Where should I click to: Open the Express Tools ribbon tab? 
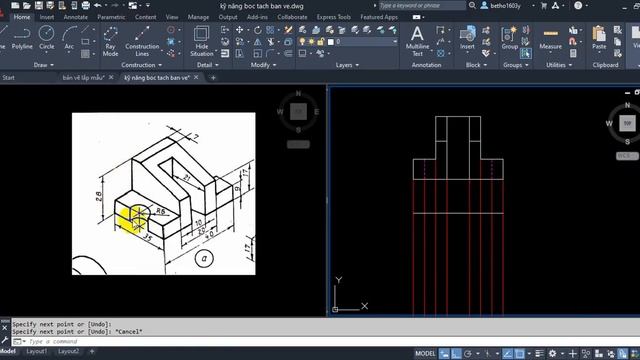click(x=333, y=17)
